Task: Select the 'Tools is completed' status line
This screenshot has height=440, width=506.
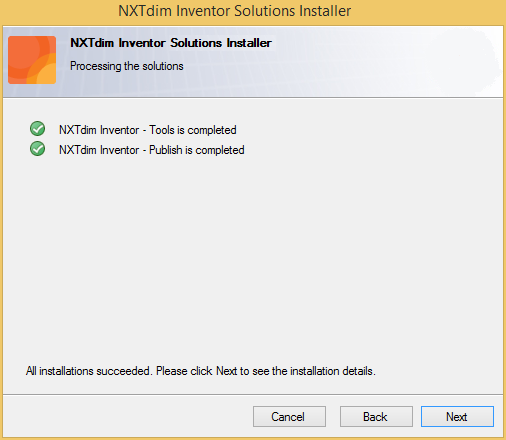Action: point(148,130)
